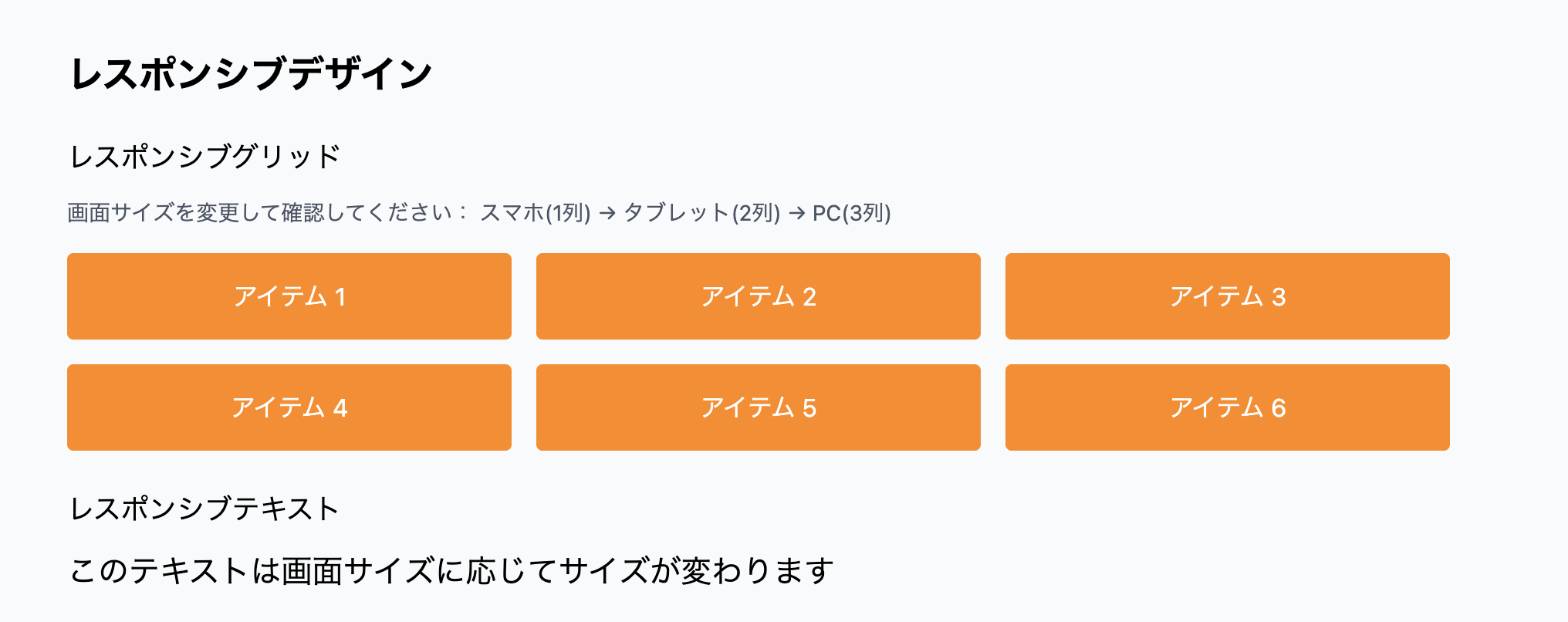
Task: Click the アイテム 5 orange box
Action: click(759, 407)
